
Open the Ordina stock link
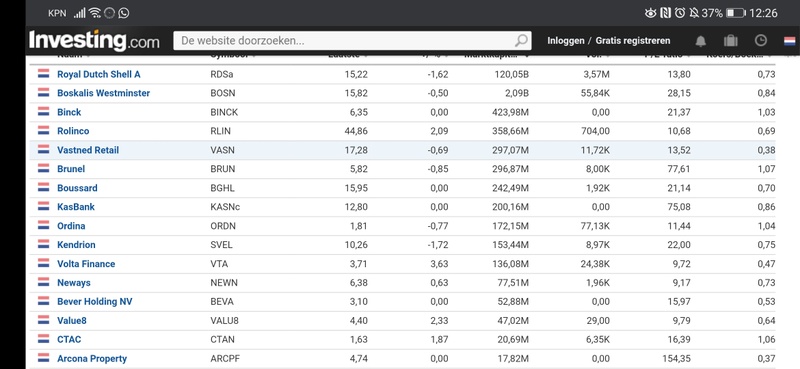click(x=71, y=226)
